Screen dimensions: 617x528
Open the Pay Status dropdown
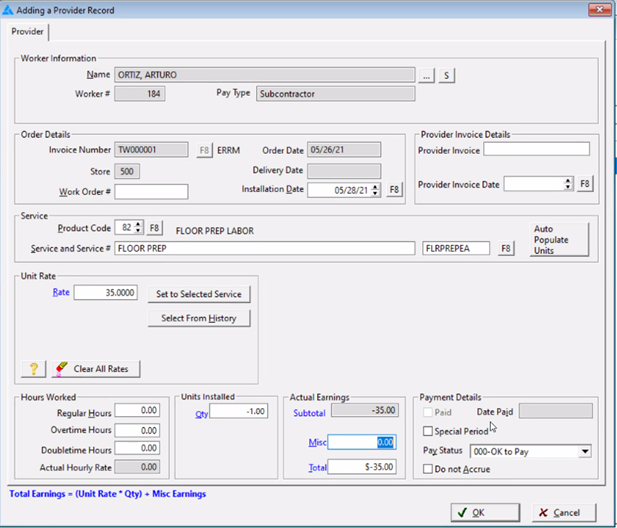(584, 451)
